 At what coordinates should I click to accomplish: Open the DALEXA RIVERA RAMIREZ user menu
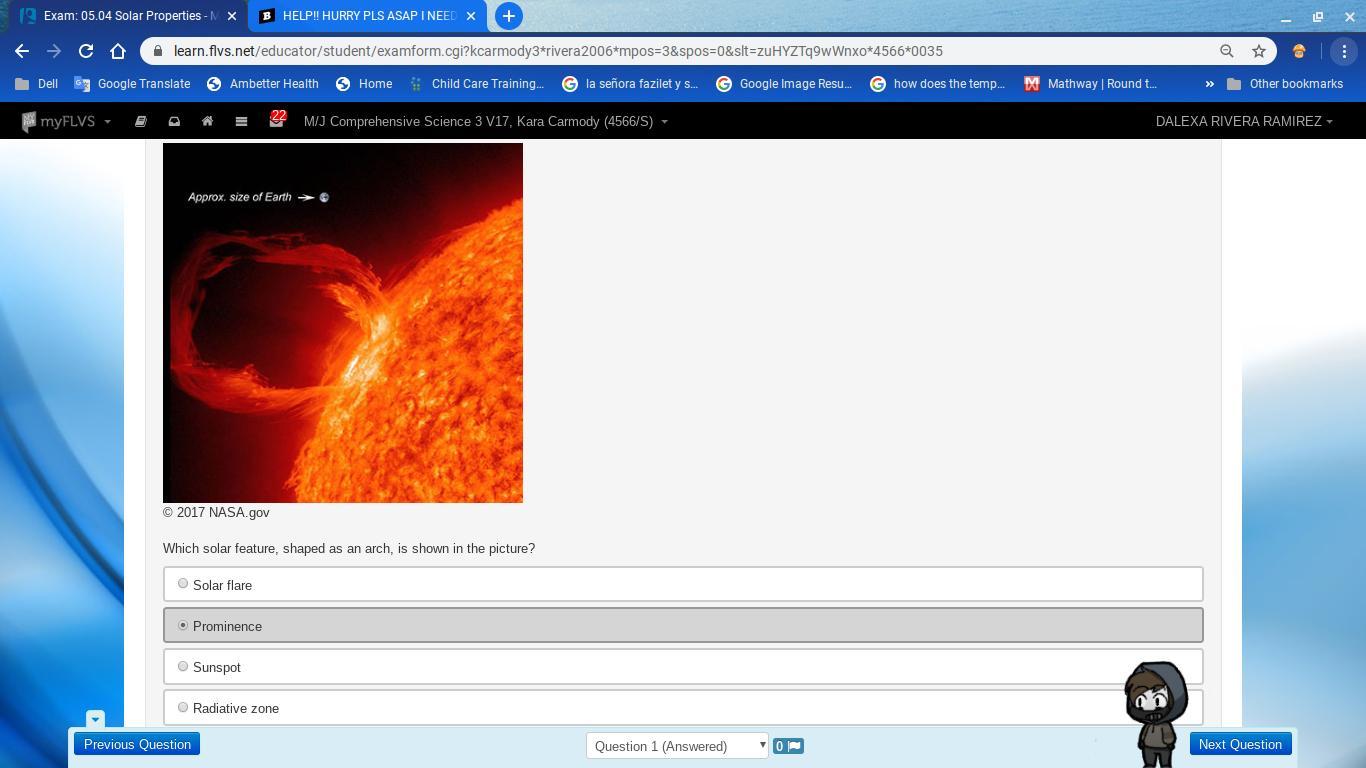[1243, 121]
